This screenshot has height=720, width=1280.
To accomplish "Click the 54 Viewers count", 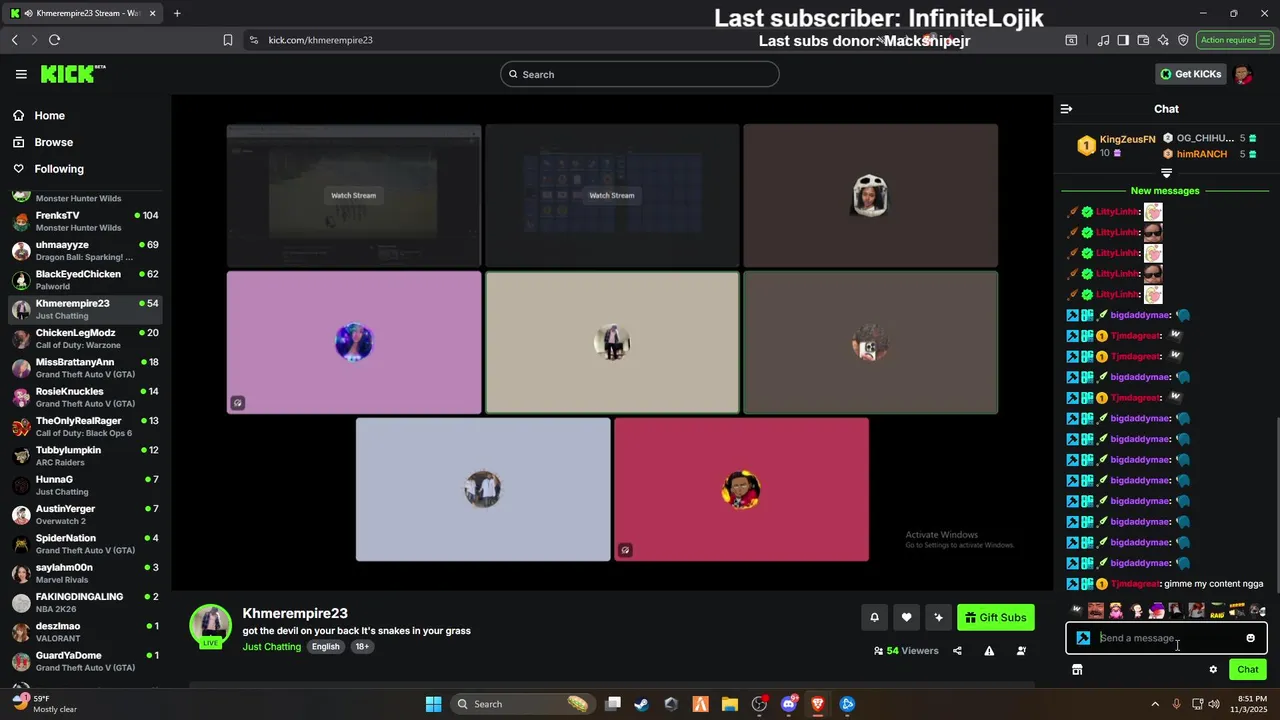I will (906, 651).
